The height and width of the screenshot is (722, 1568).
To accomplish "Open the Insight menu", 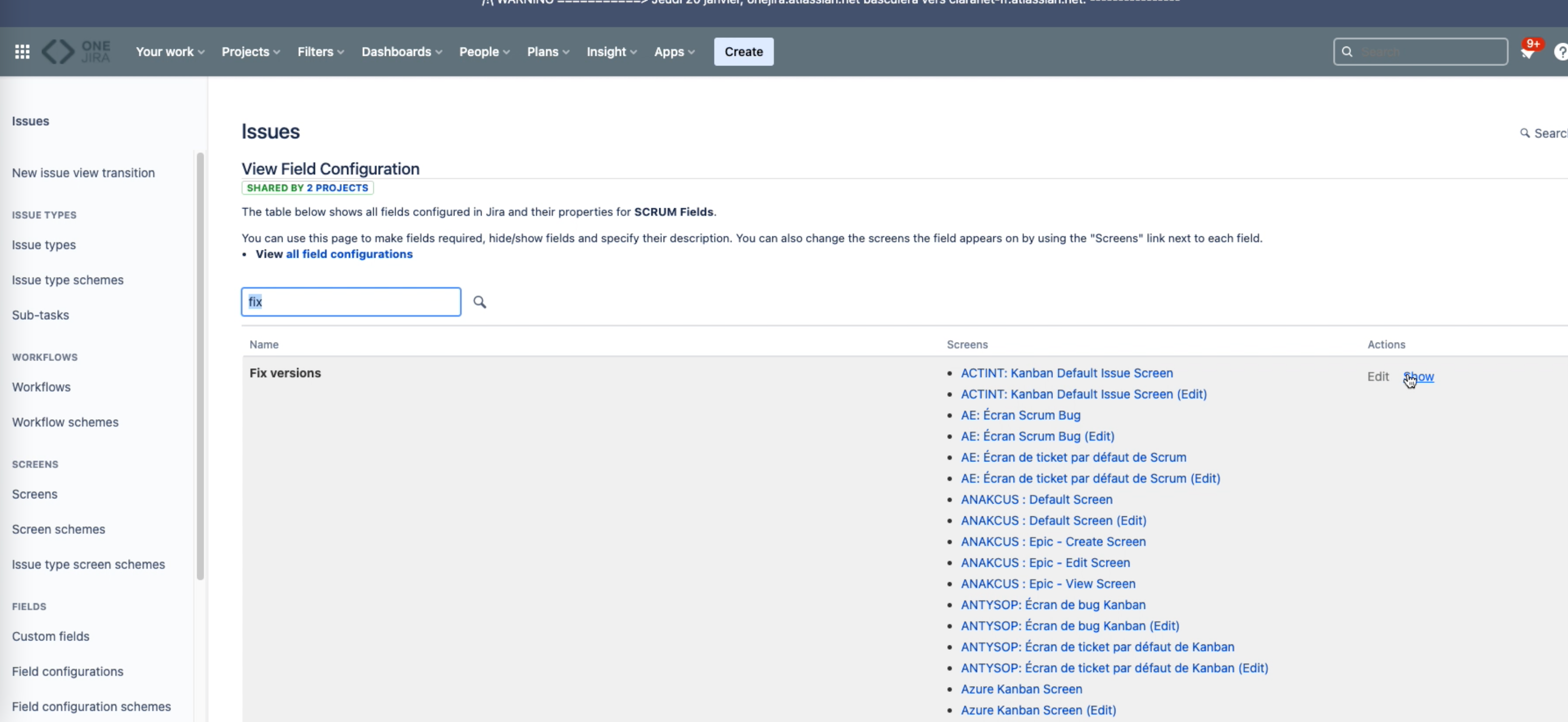I will tap(611, 52).
